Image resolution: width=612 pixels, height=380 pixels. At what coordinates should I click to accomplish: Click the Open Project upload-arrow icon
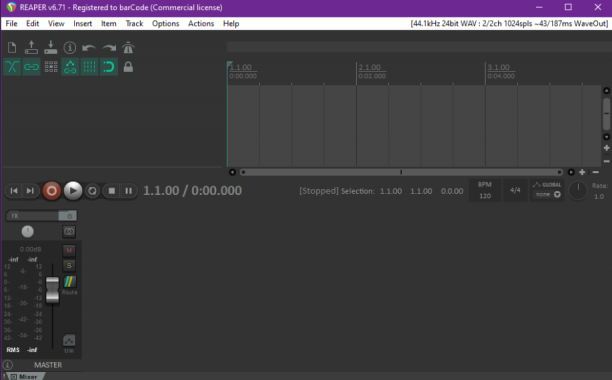click(31, 48)
